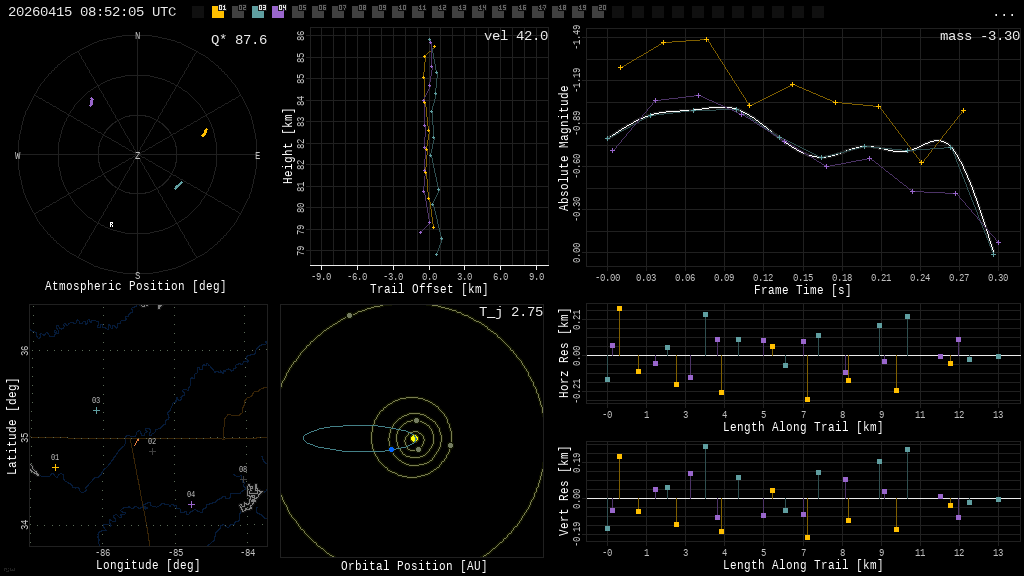Click station 03 cross marker on map

click(96, 410)
